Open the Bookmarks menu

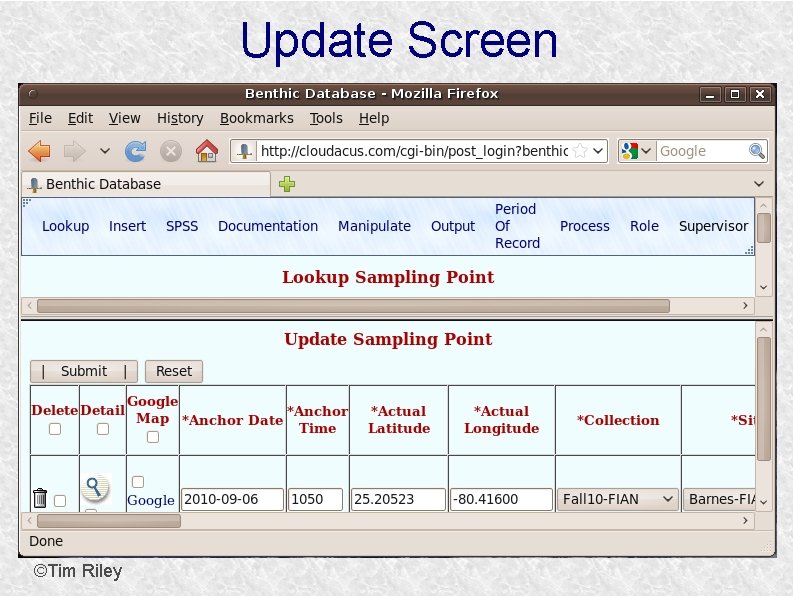coord(256,118)
